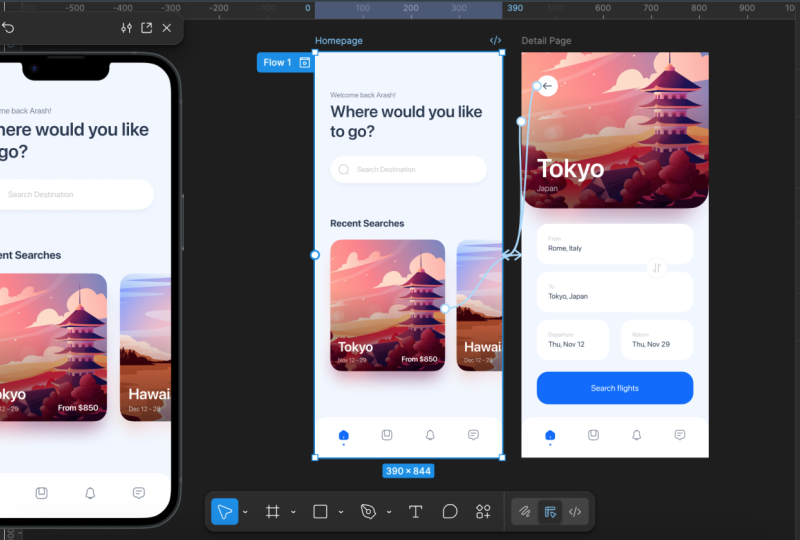Image resolution: width=800 pixels, height=540 pixels.
Task: Select the Hawaii card in Homepage frame
Action: (480, 305)
